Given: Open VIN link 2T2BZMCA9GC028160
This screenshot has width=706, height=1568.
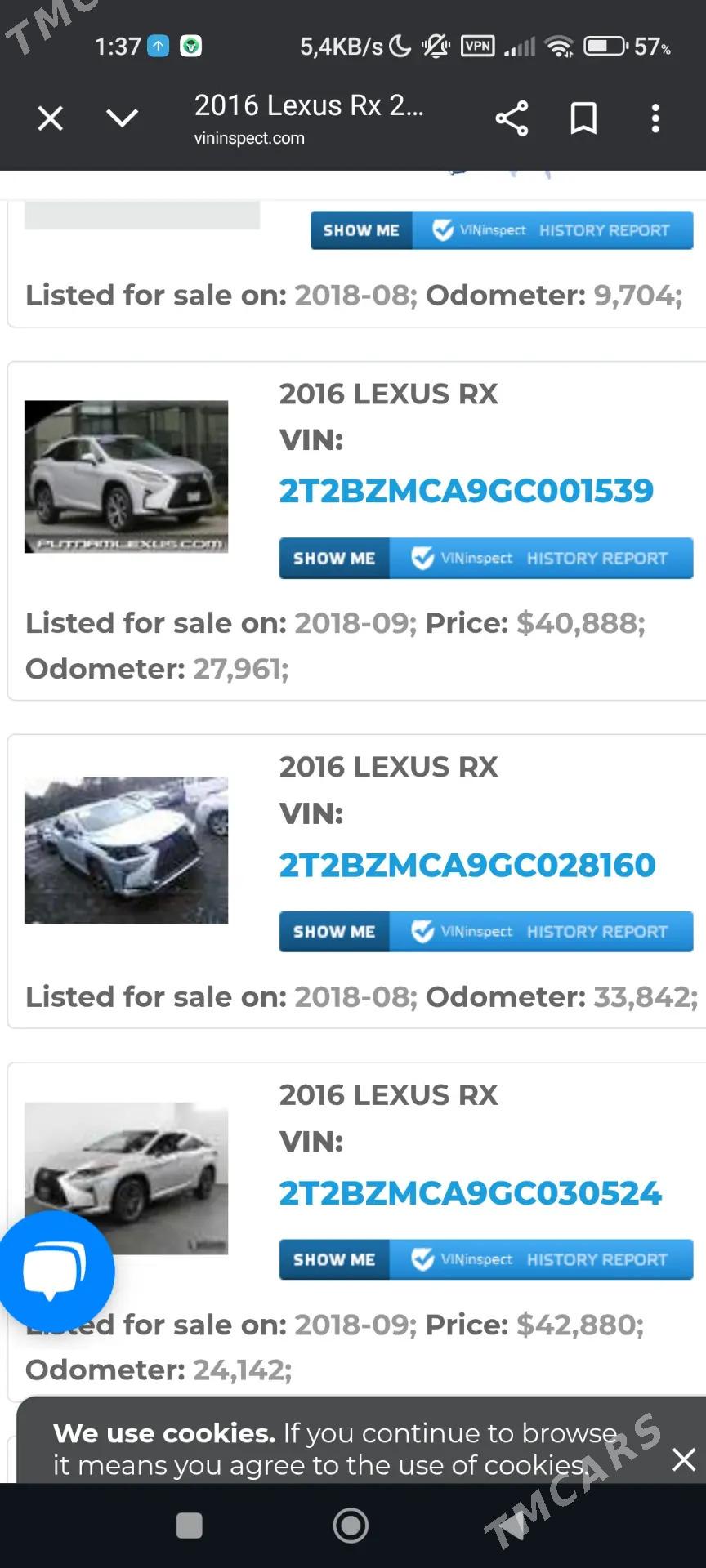Looking at the screenshot, I should (467, 865).
